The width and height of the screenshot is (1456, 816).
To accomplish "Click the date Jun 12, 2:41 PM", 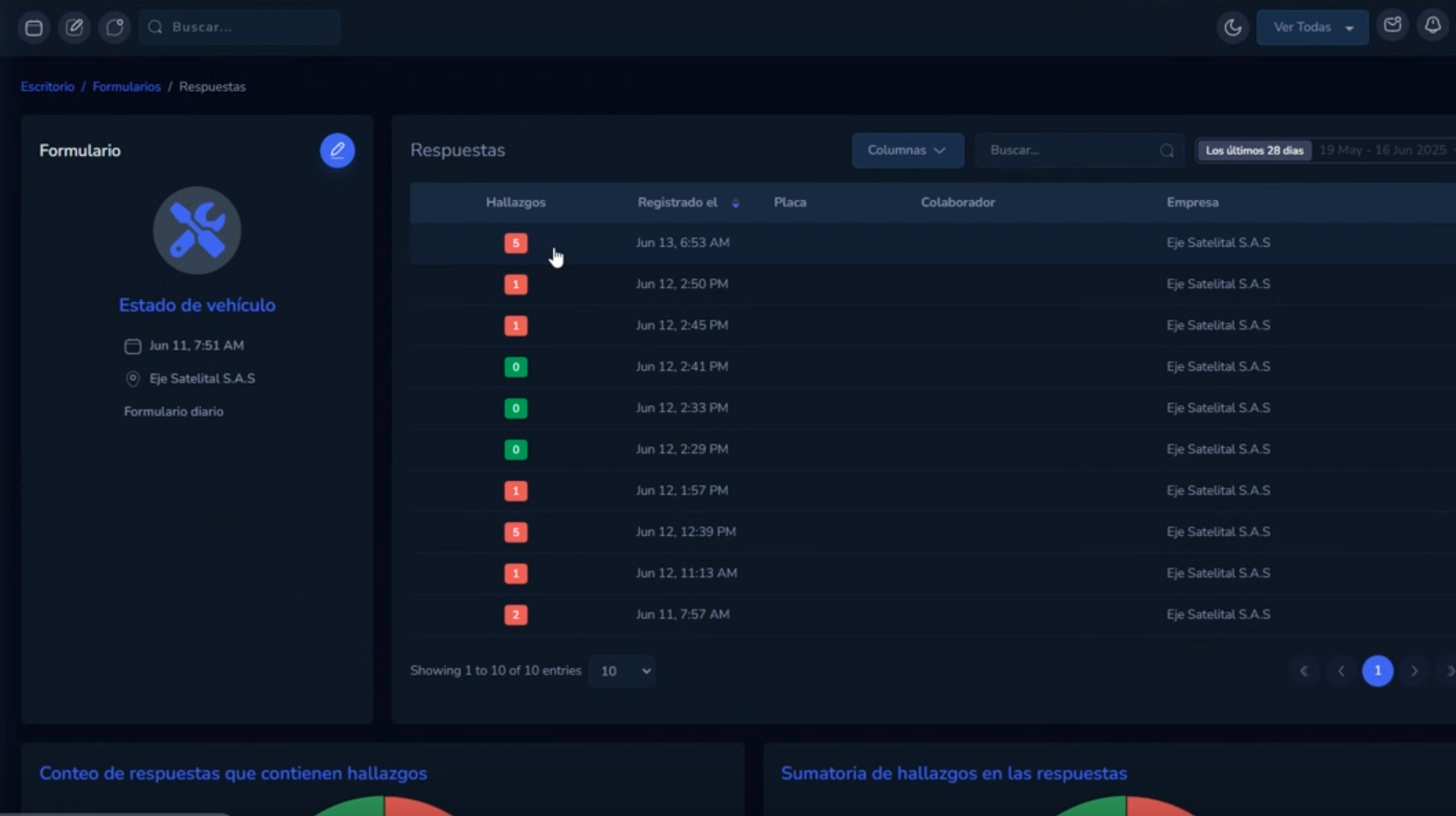I will click(682, 366).
